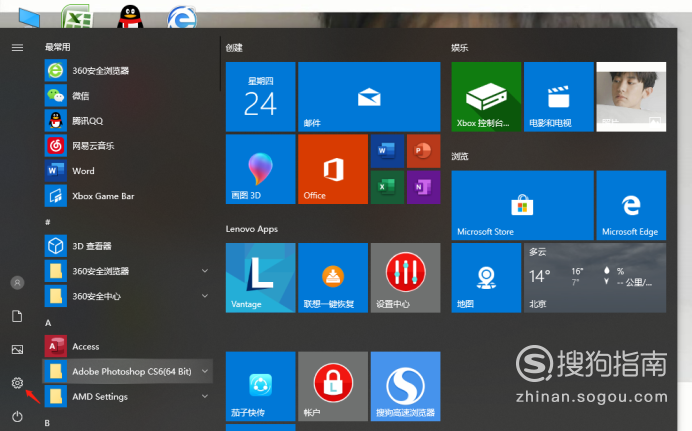
Task: Click the Power button in the sidebar
Action: (17, 416)
